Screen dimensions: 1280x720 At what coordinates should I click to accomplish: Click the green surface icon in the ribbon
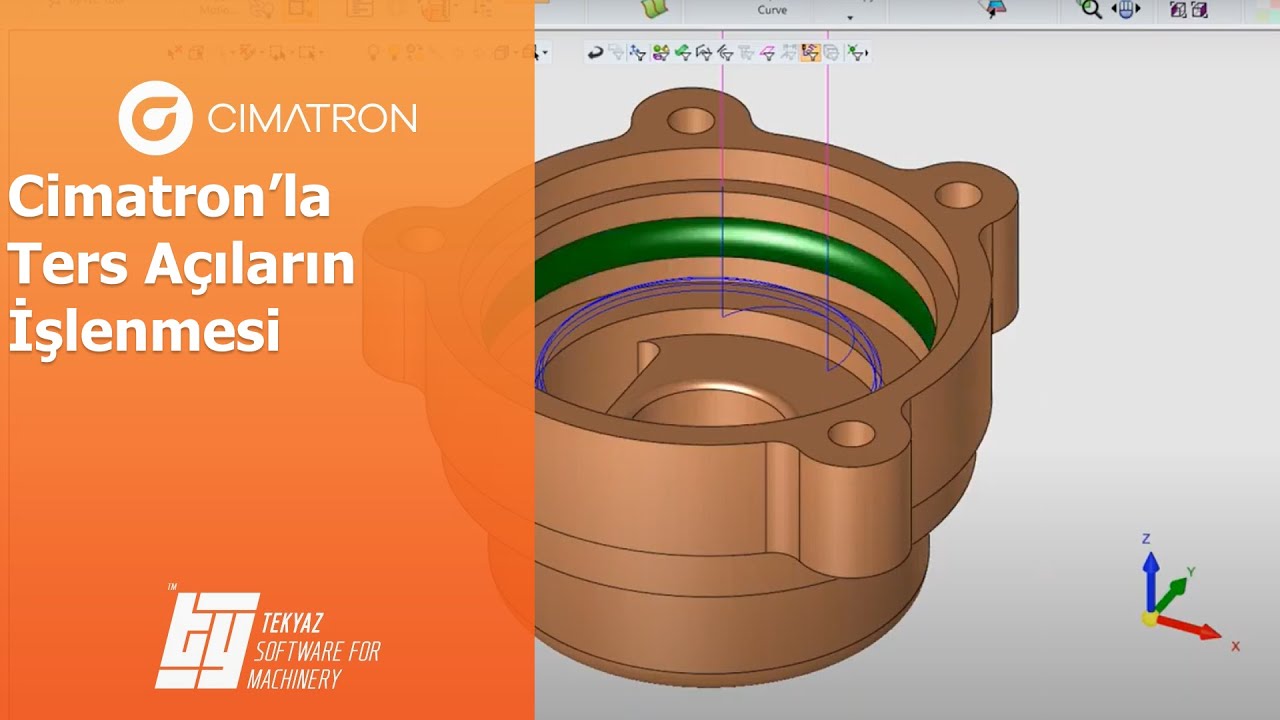point(654,9)
